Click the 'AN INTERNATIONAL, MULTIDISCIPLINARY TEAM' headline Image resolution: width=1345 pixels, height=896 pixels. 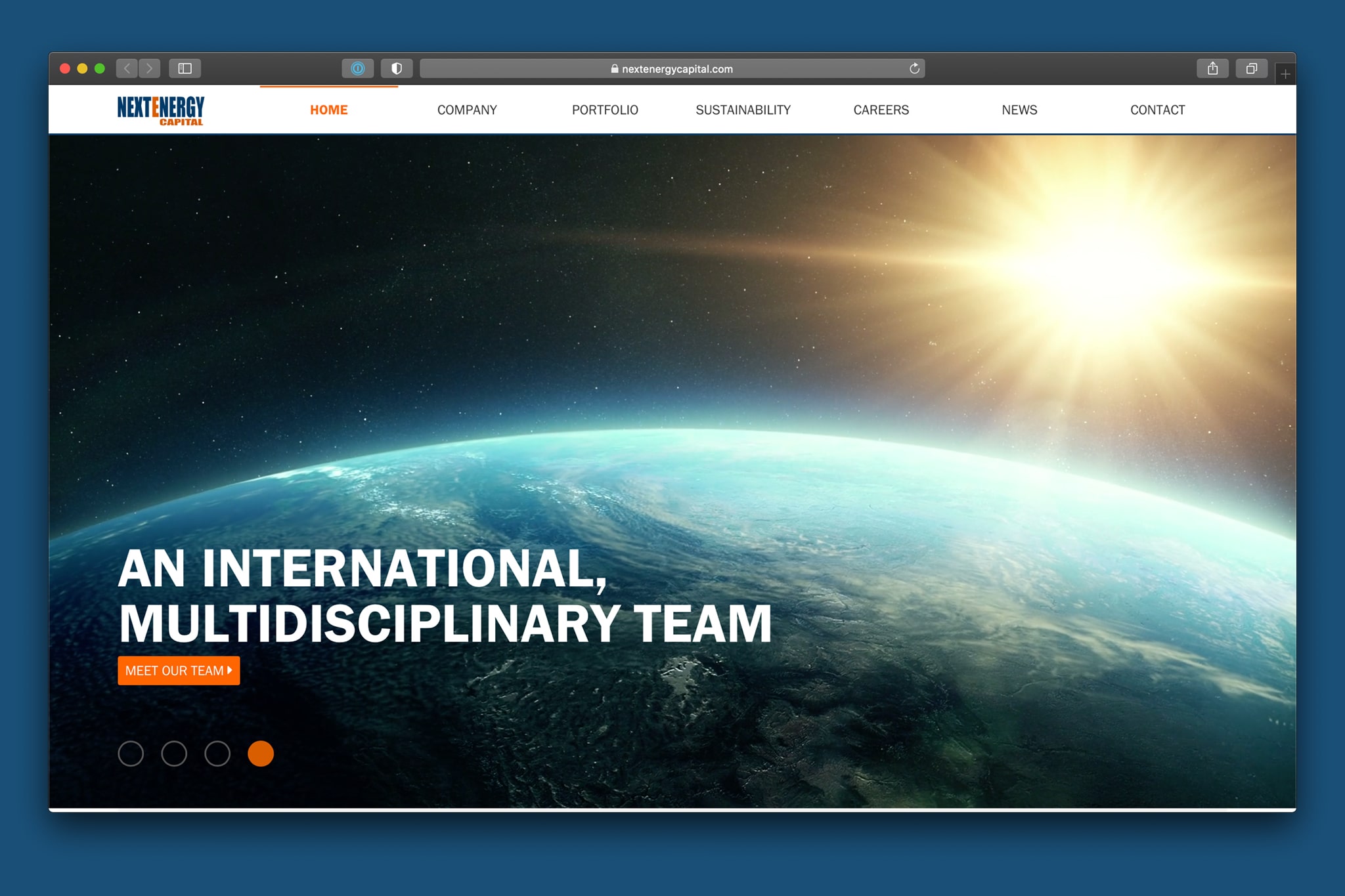pos(445,595)
